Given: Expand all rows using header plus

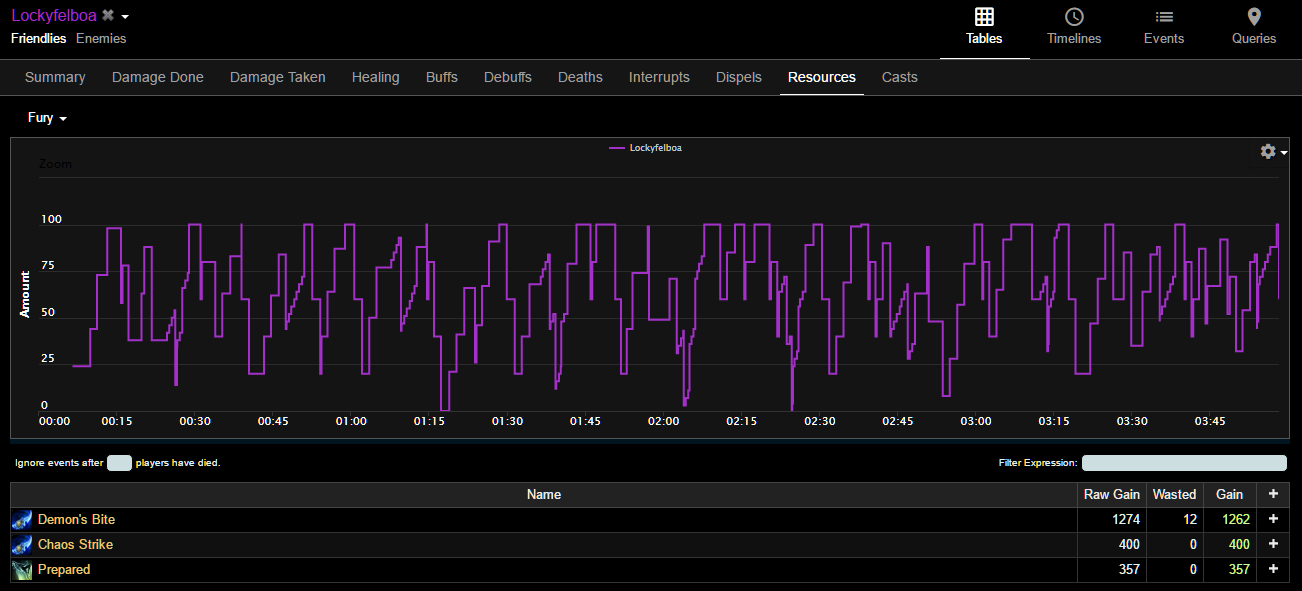Looking at the screenshot, I should tap(1272, 495).
